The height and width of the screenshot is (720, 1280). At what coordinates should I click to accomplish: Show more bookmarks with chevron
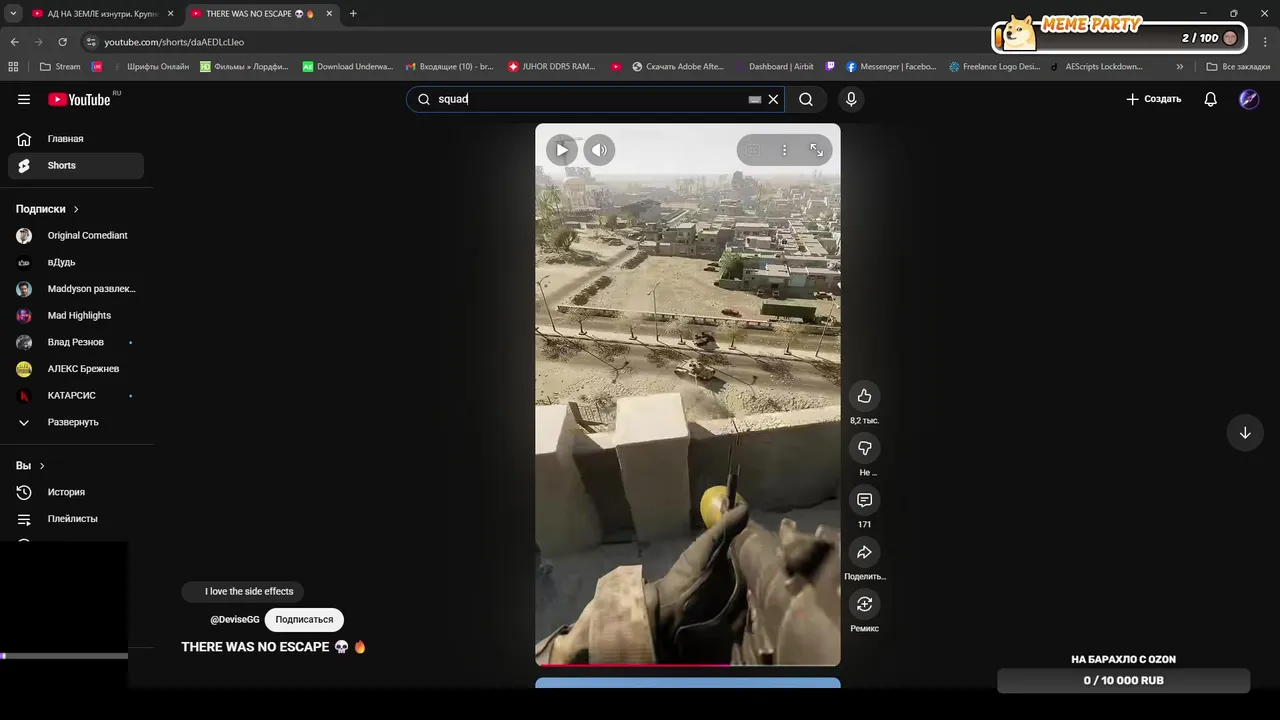pos(1180,67)
